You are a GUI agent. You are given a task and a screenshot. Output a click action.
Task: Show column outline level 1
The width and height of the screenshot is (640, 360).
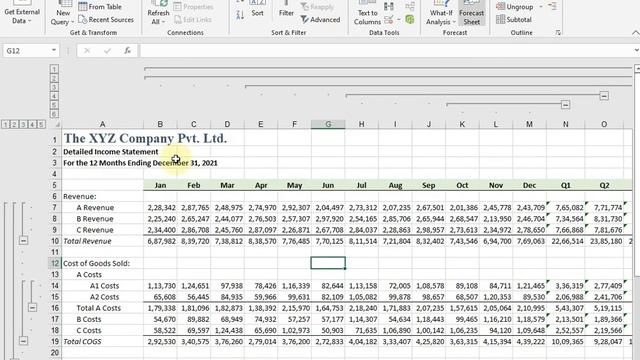[x=54, y=69]
